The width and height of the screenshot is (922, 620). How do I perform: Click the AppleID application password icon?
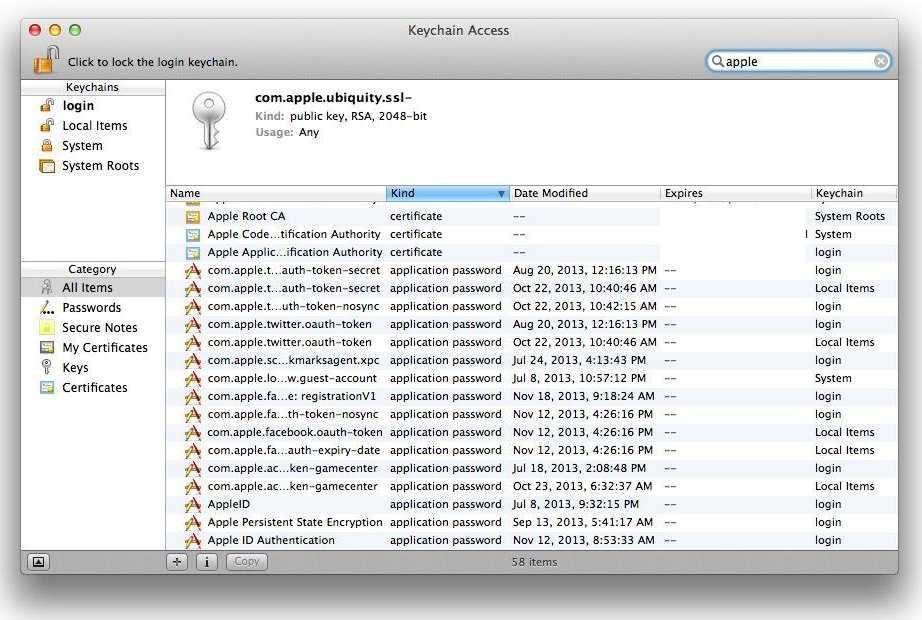pyautogui.click(x=192, y=504)
